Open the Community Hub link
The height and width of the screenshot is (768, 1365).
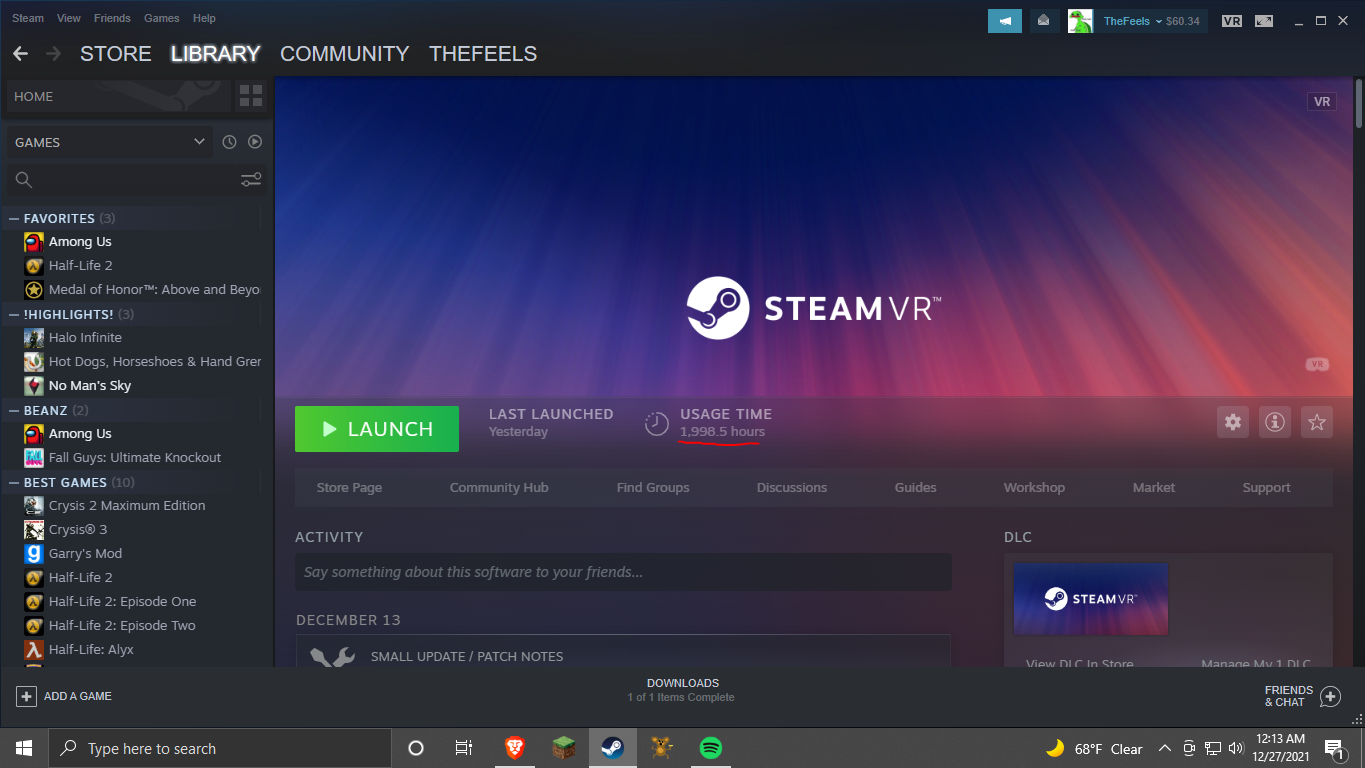point(499,488)
